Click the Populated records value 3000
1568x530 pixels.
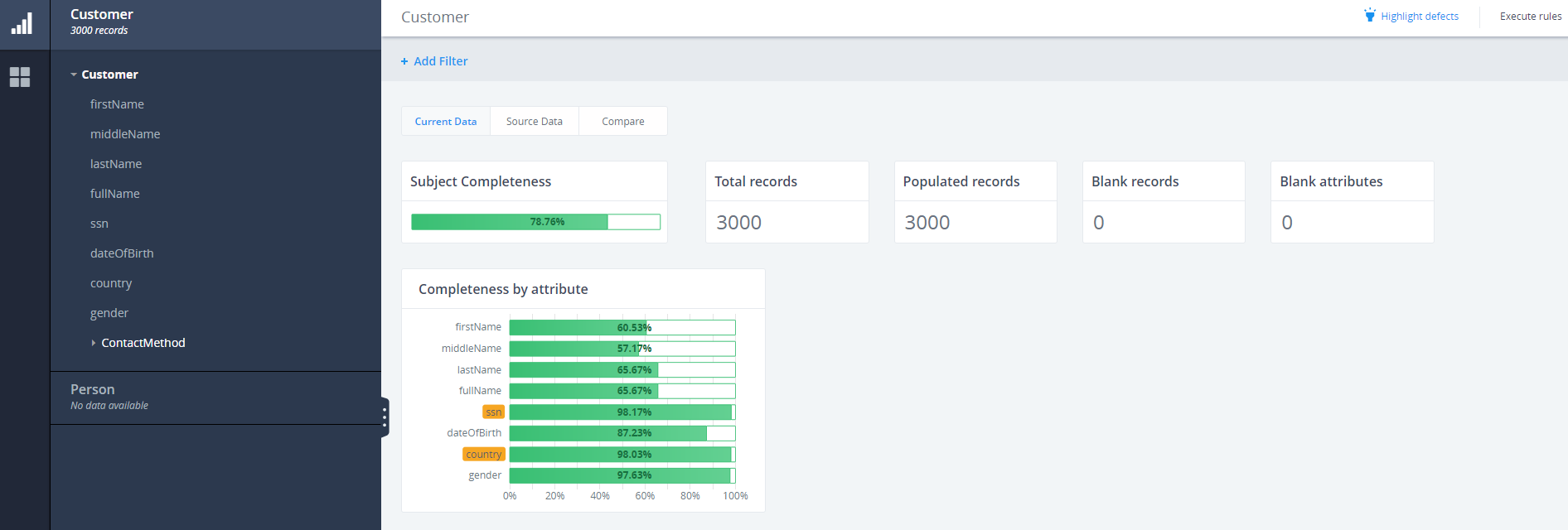pyautogui.click(x=927, y=222)
